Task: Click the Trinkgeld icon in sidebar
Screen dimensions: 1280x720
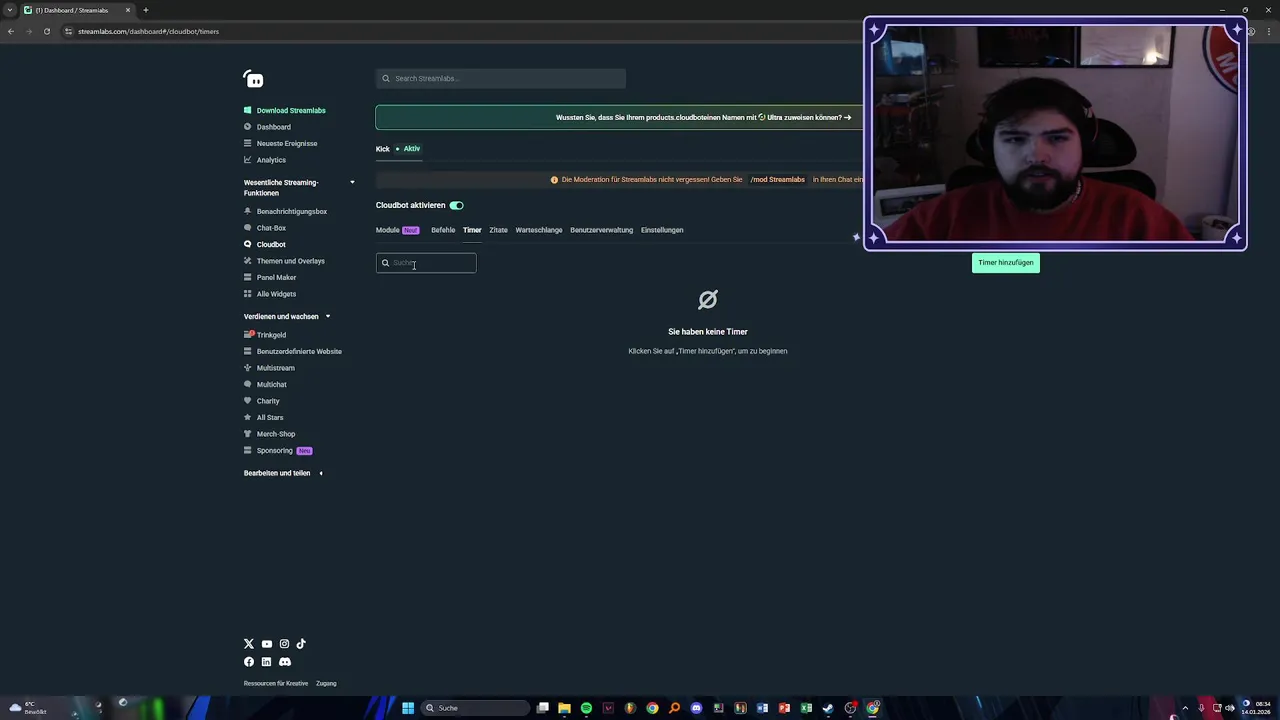Action: [248, 335]
